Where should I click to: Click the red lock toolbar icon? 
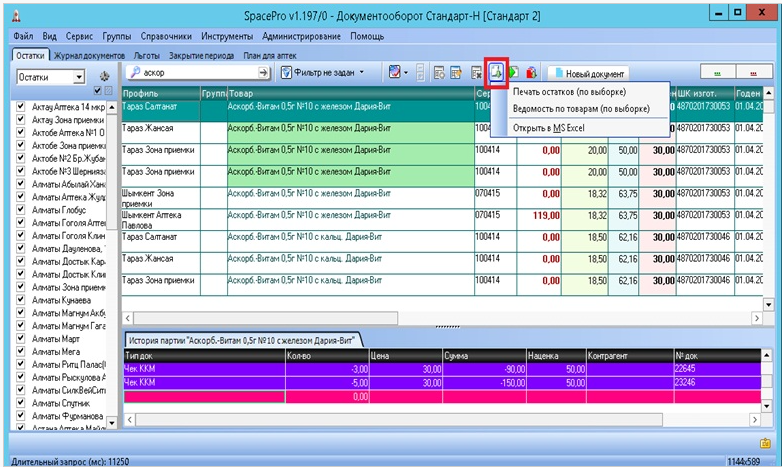click(x=531, y=73)
